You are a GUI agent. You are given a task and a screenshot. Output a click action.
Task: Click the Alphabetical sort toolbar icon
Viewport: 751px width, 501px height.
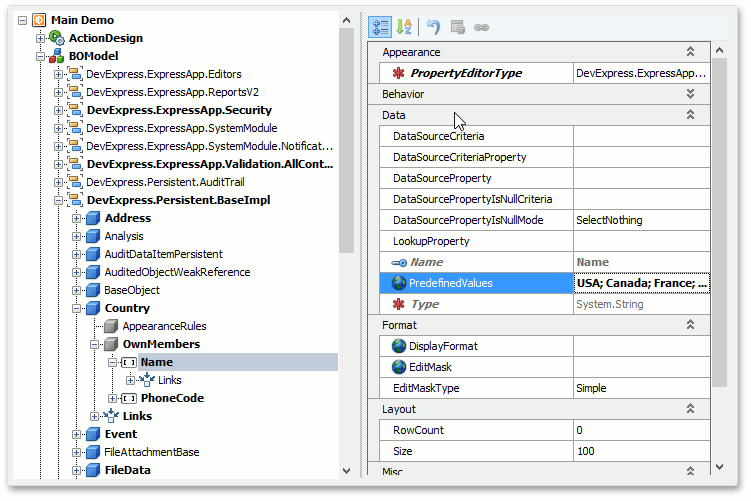tap(404, 27)
